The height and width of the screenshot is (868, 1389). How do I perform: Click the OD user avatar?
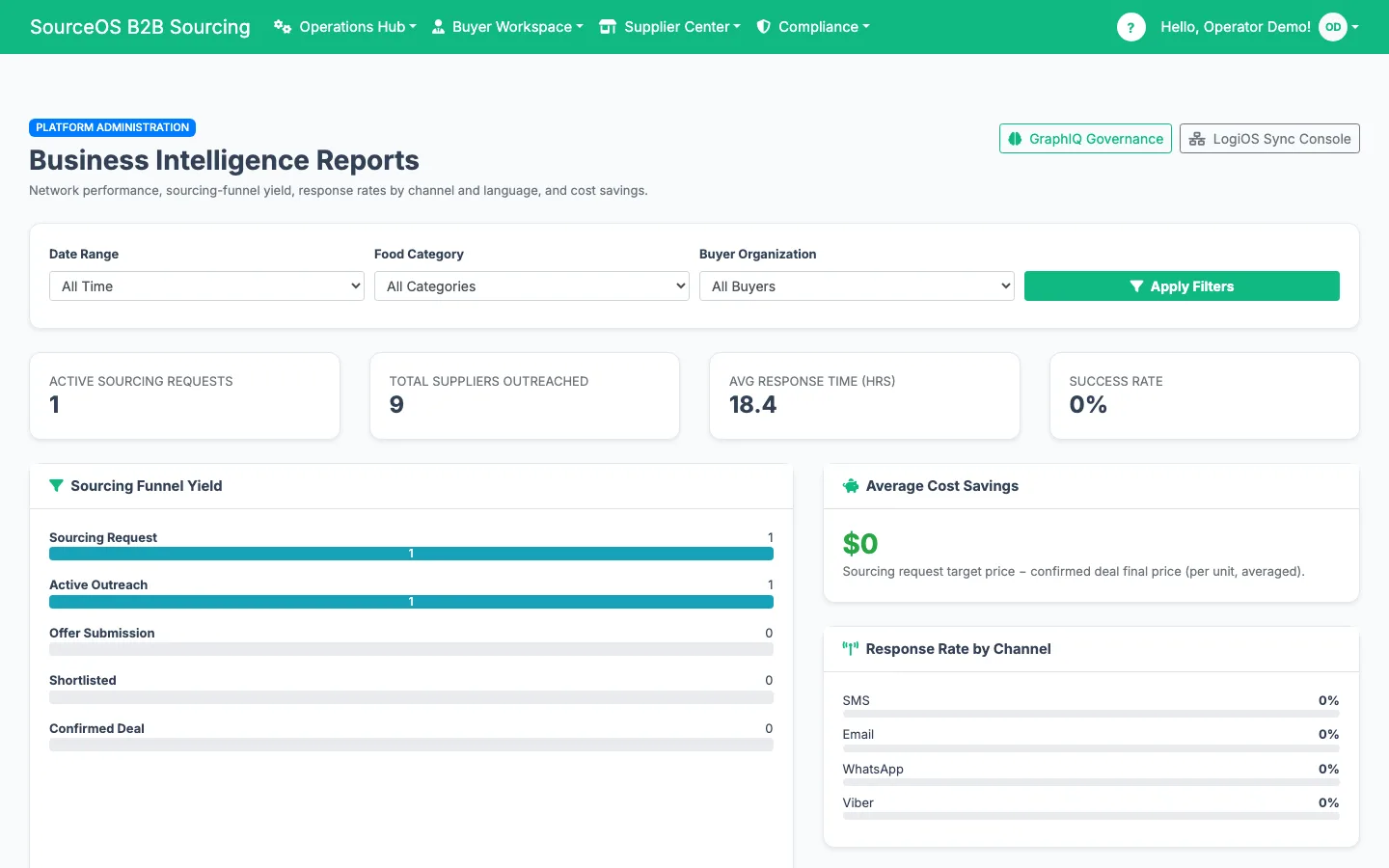pyautogui.click(x=1333, y=27)
